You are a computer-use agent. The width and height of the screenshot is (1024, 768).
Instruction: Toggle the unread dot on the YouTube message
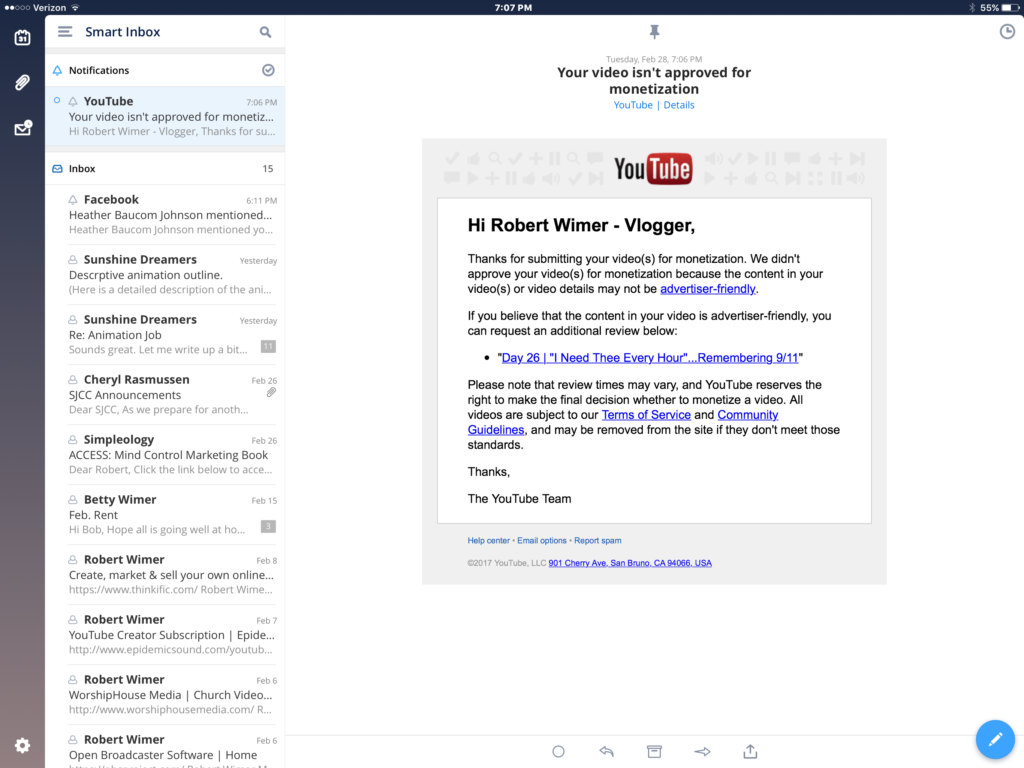tap(57, 101)
